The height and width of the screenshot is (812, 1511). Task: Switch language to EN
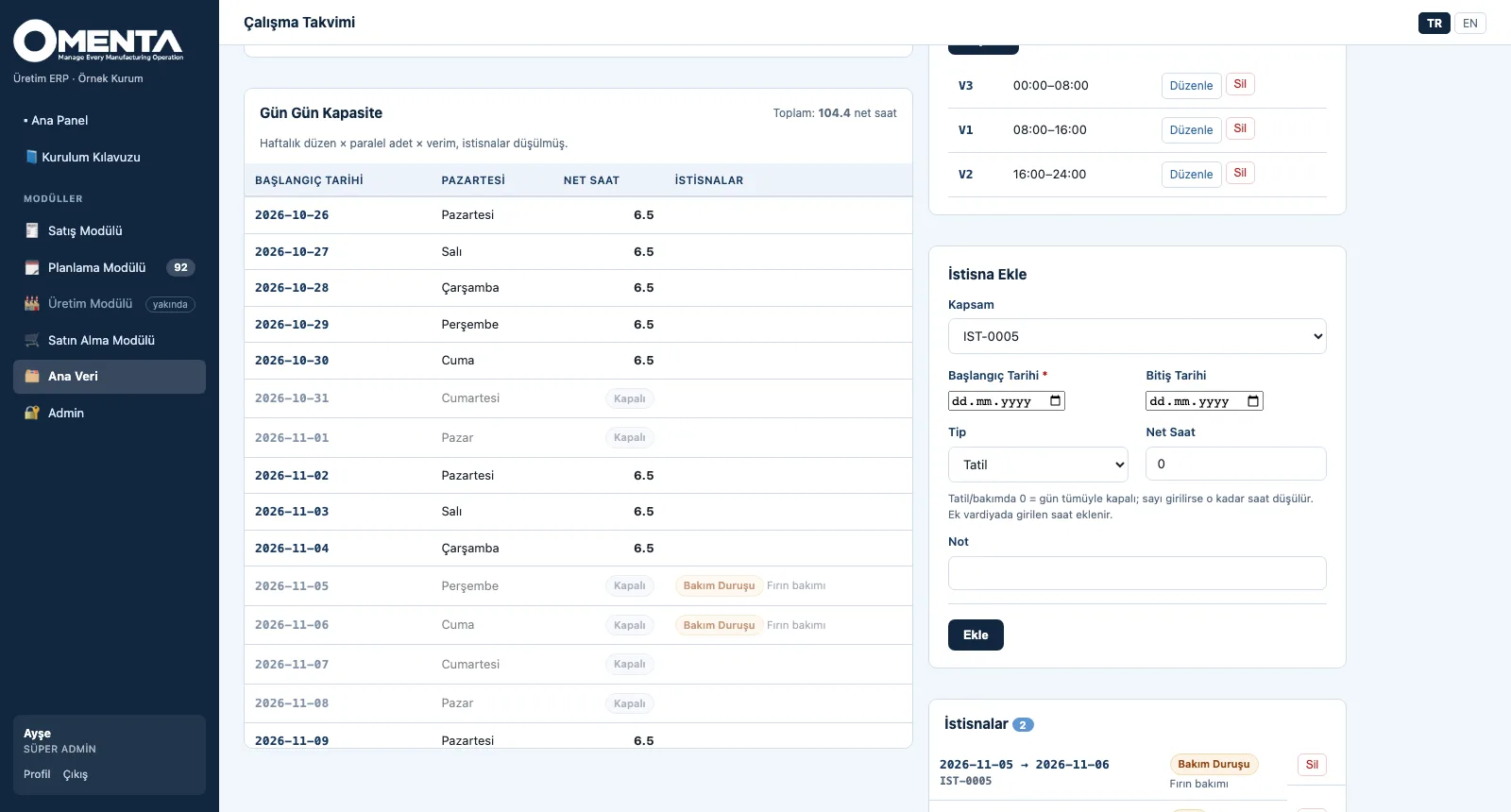pyautogui.click(x=1470, y=24)
